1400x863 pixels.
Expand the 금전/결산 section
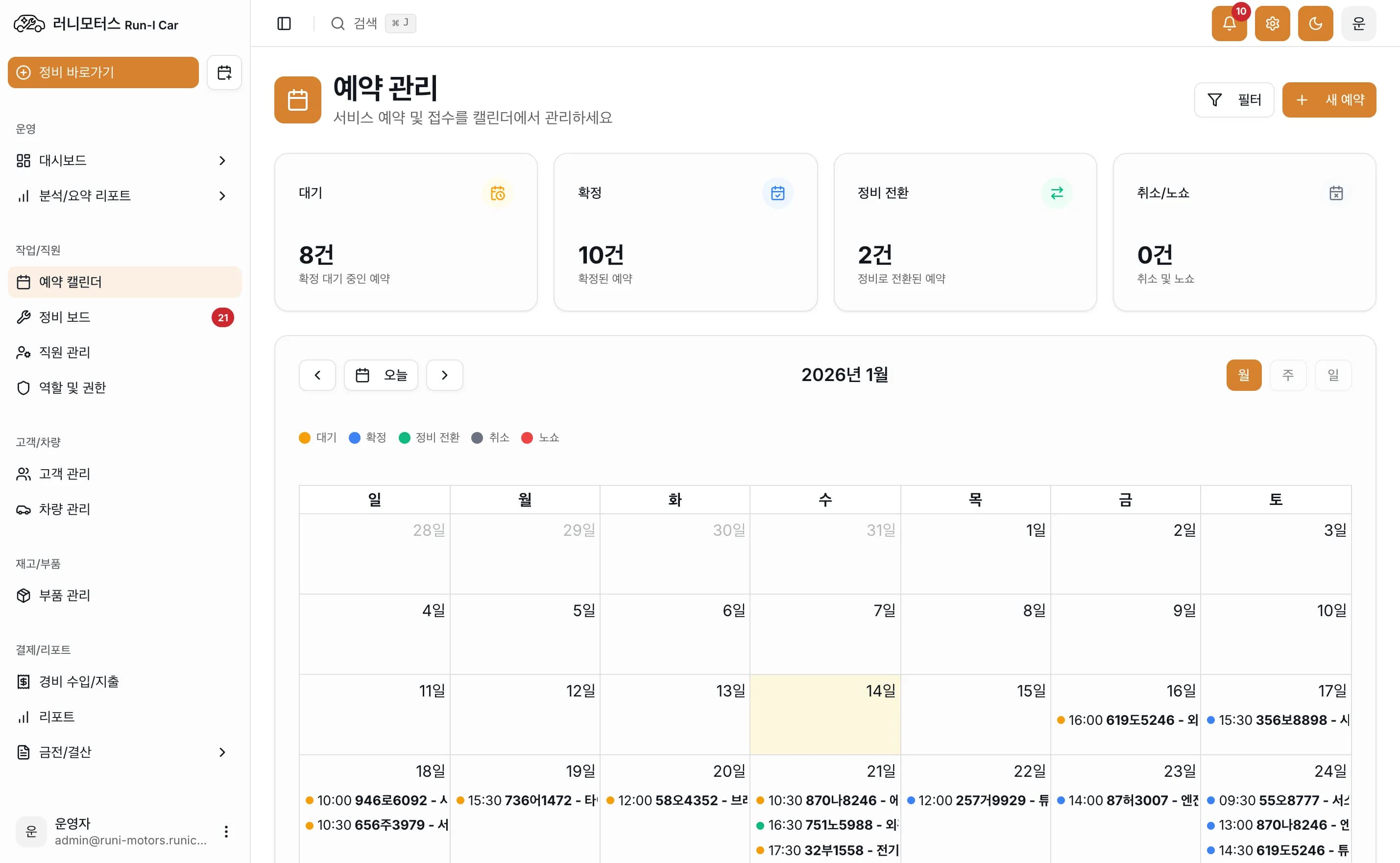pyautogui.click(x=222, y=752)
